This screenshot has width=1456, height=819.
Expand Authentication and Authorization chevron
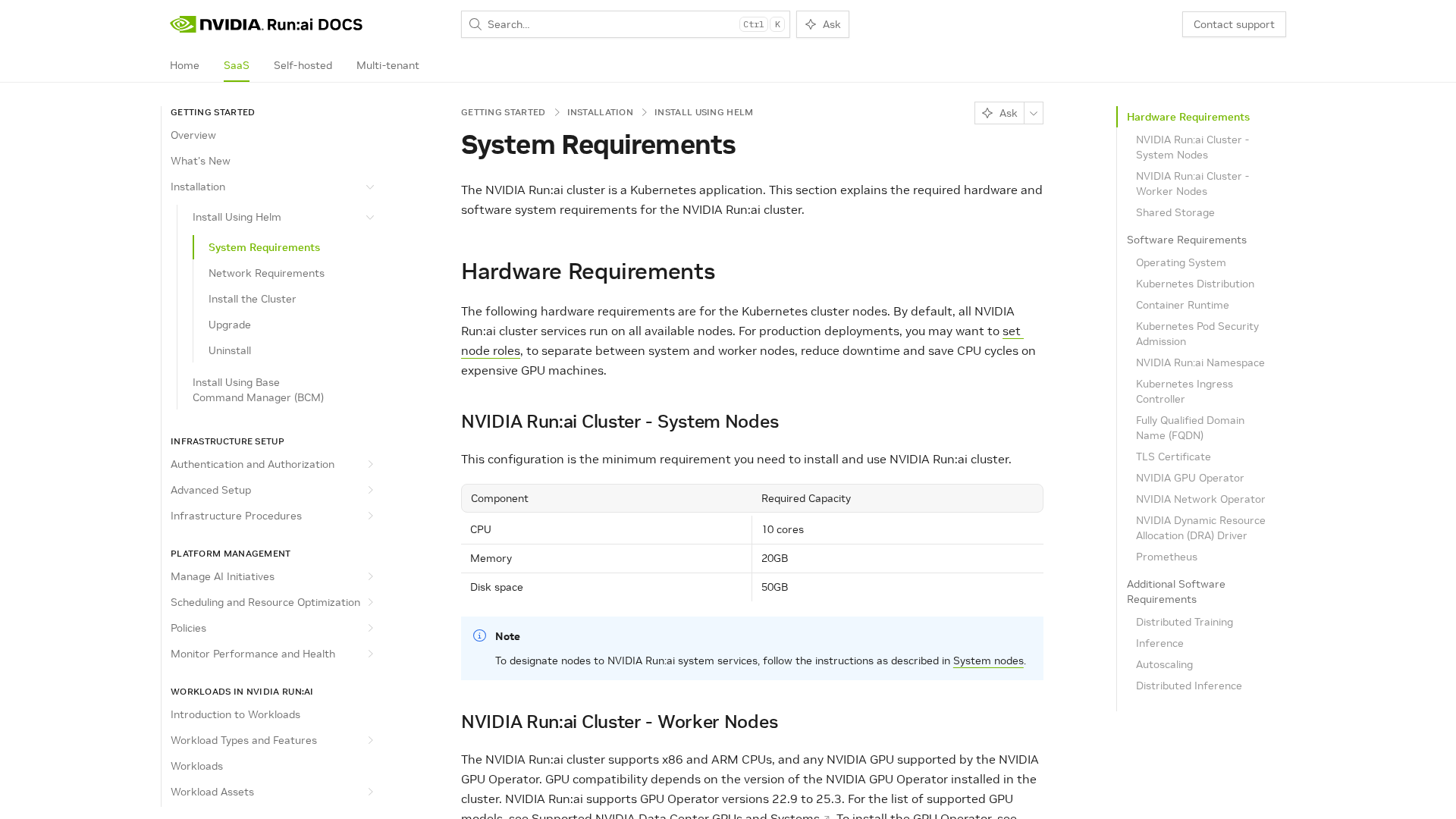[370, 465]
